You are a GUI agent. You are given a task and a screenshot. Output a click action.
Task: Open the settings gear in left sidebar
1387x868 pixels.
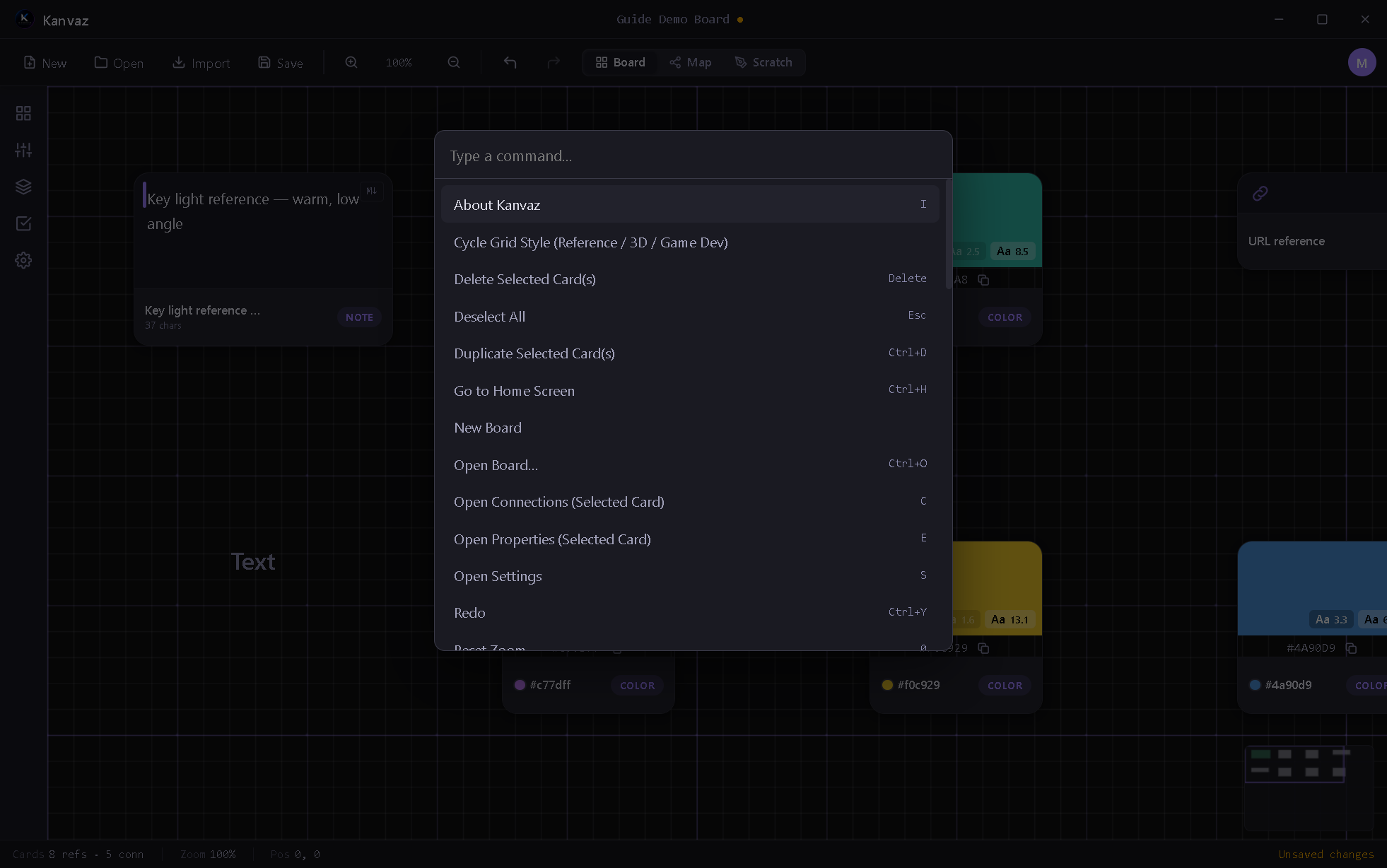click(x=23, y=260)
